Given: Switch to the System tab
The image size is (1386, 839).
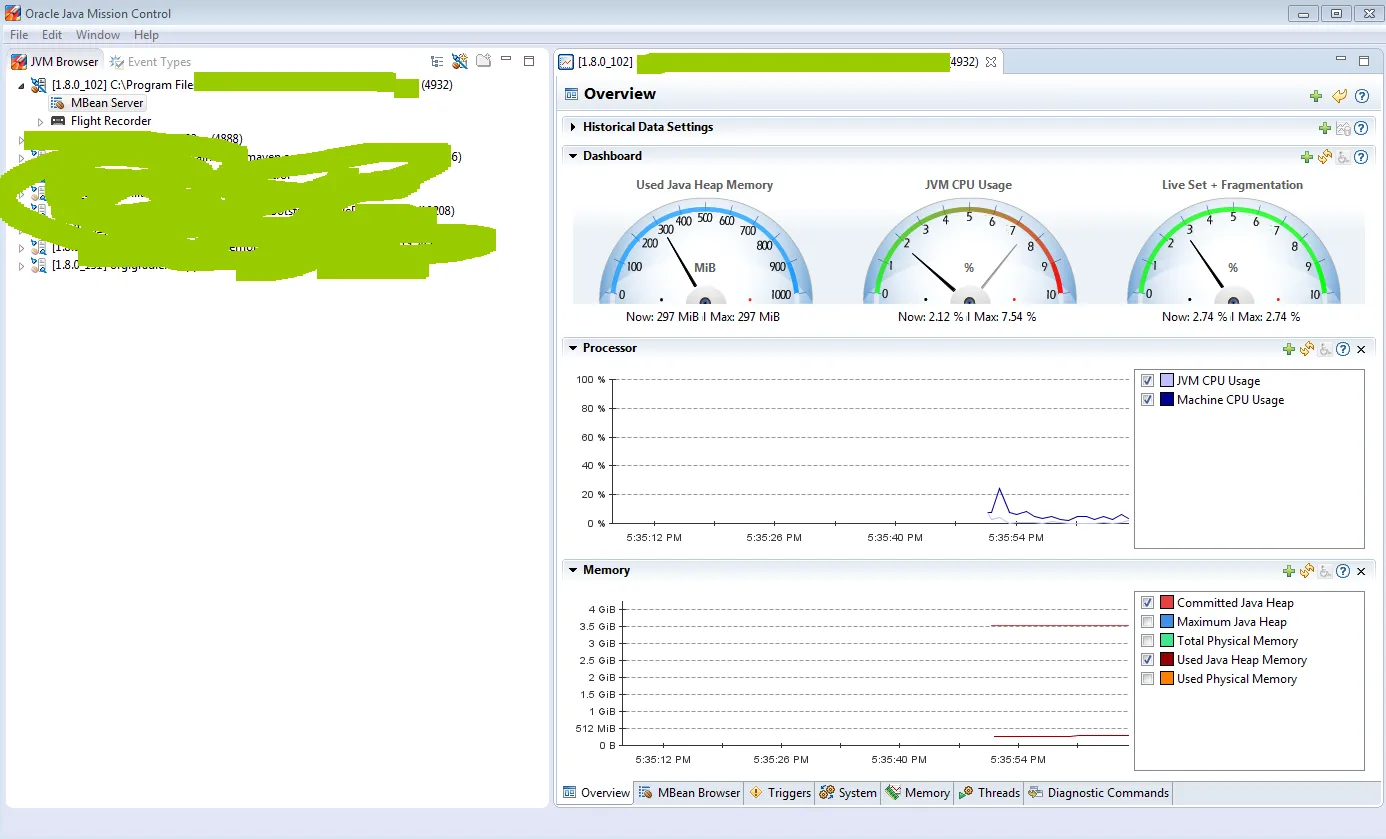Looking at the screenshot, I should 848,793.
